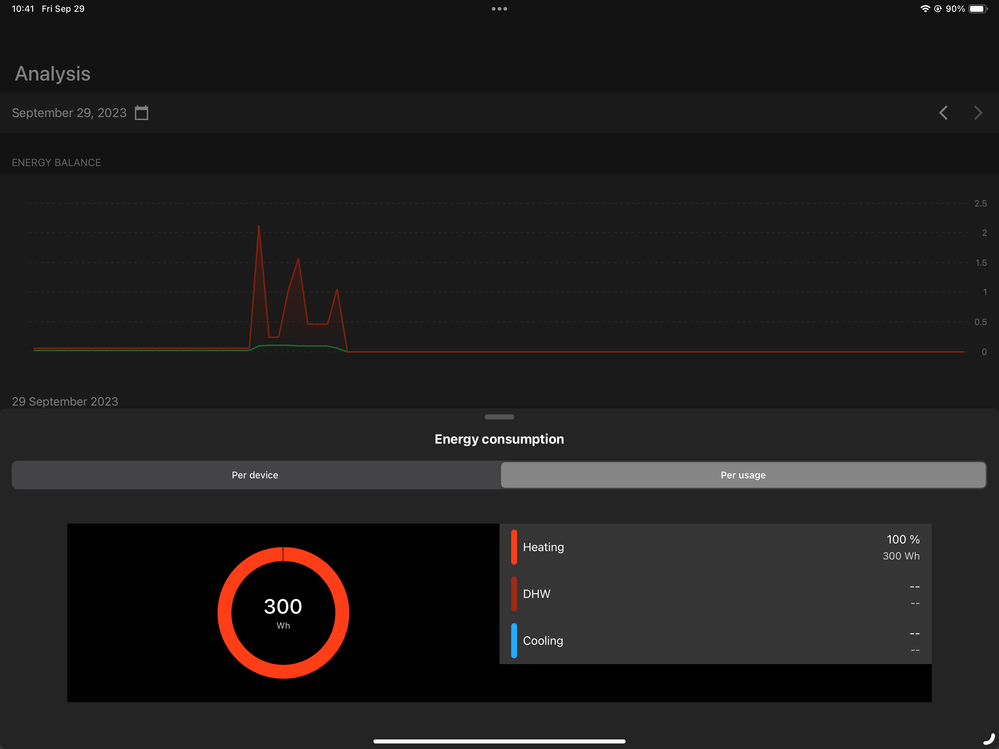Select the Cooling usage row
The height and width of the screenshot is (749, 999).
[715, 641]
